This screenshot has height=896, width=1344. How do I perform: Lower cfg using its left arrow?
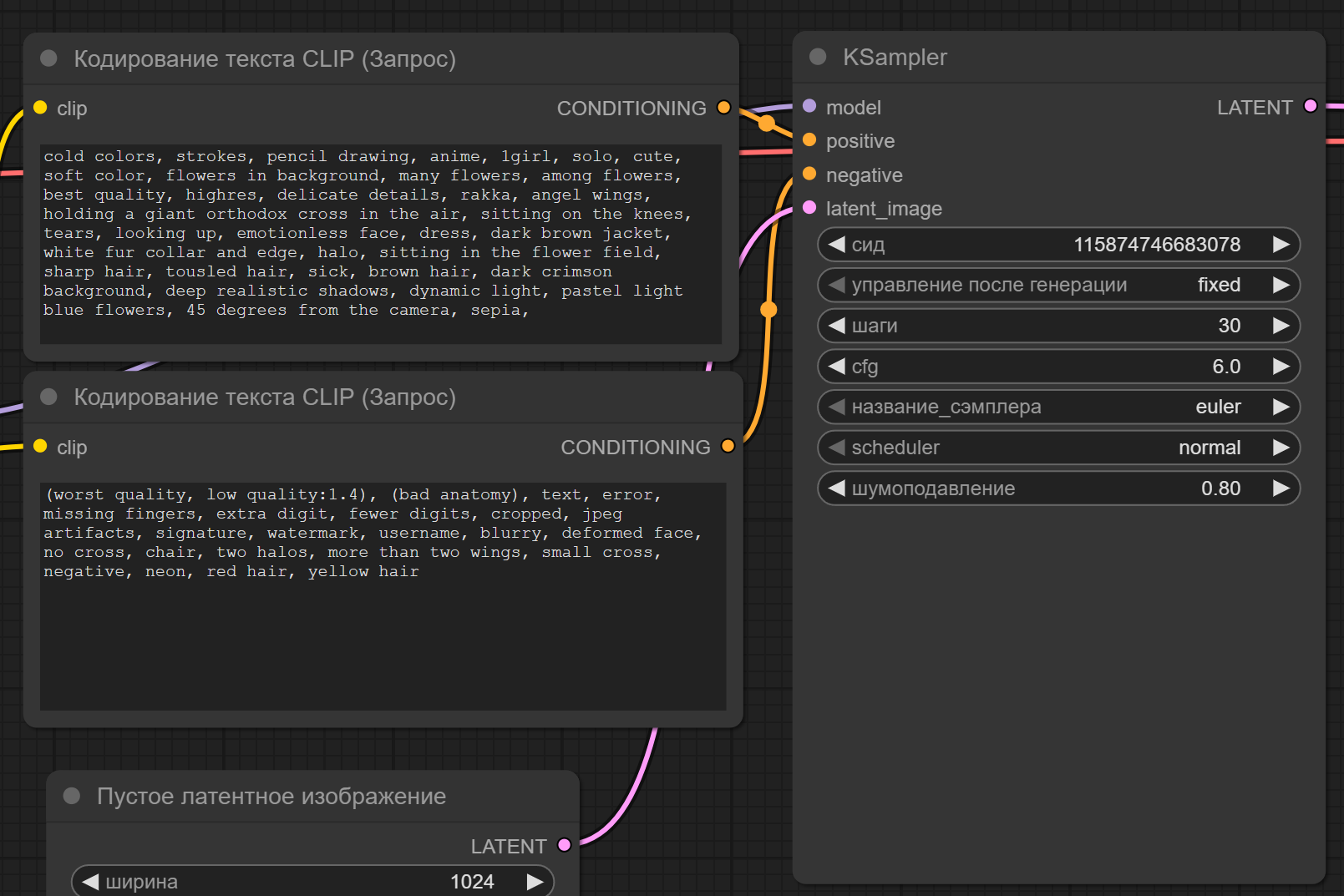(x=837, y=367)
